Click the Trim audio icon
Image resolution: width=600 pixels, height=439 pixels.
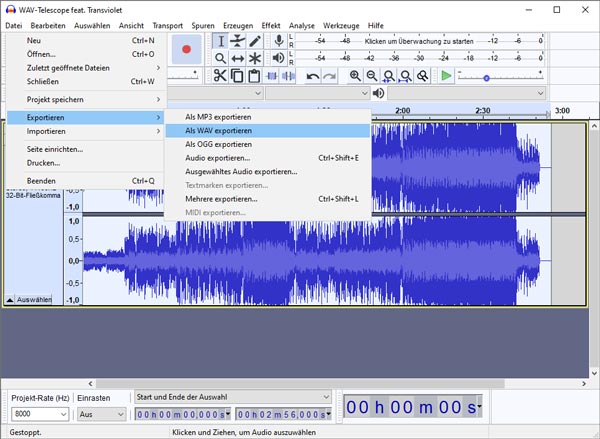point(271,76)
